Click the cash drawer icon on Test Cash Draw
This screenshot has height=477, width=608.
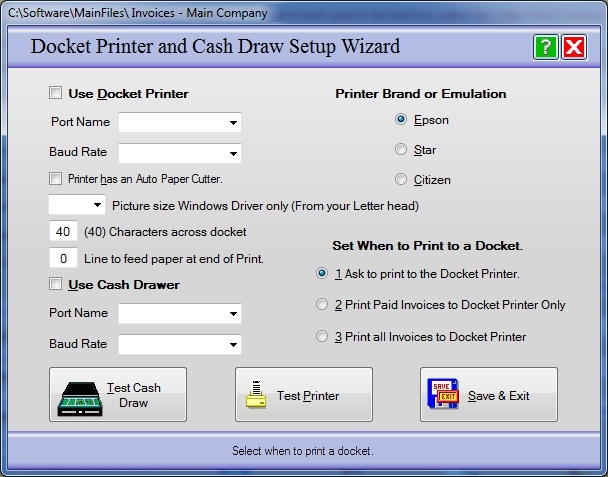click(80, 399)
